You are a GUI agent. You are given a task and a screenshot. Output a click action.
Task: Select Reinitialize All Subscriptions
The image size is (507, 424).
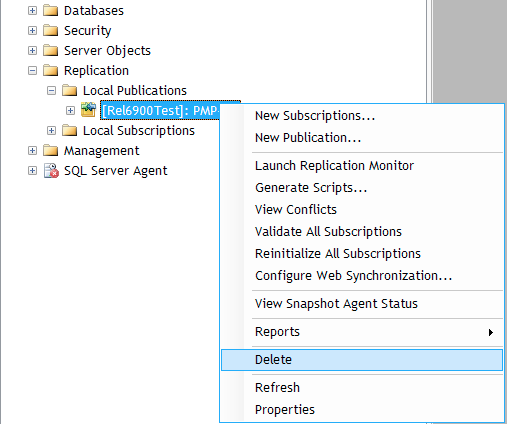pos(362,254)
